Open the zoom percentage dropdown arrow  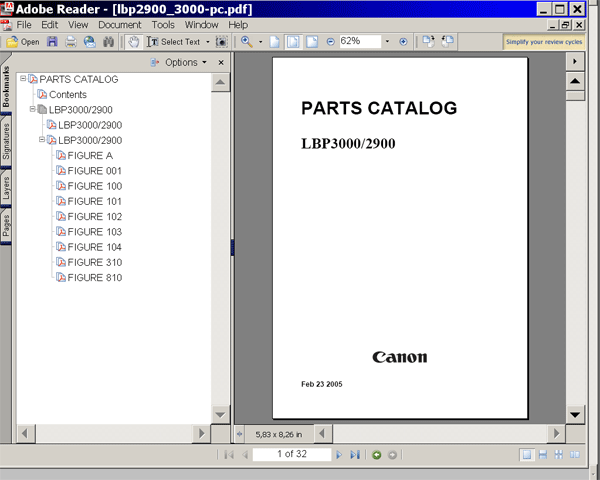tap(387, 41)
